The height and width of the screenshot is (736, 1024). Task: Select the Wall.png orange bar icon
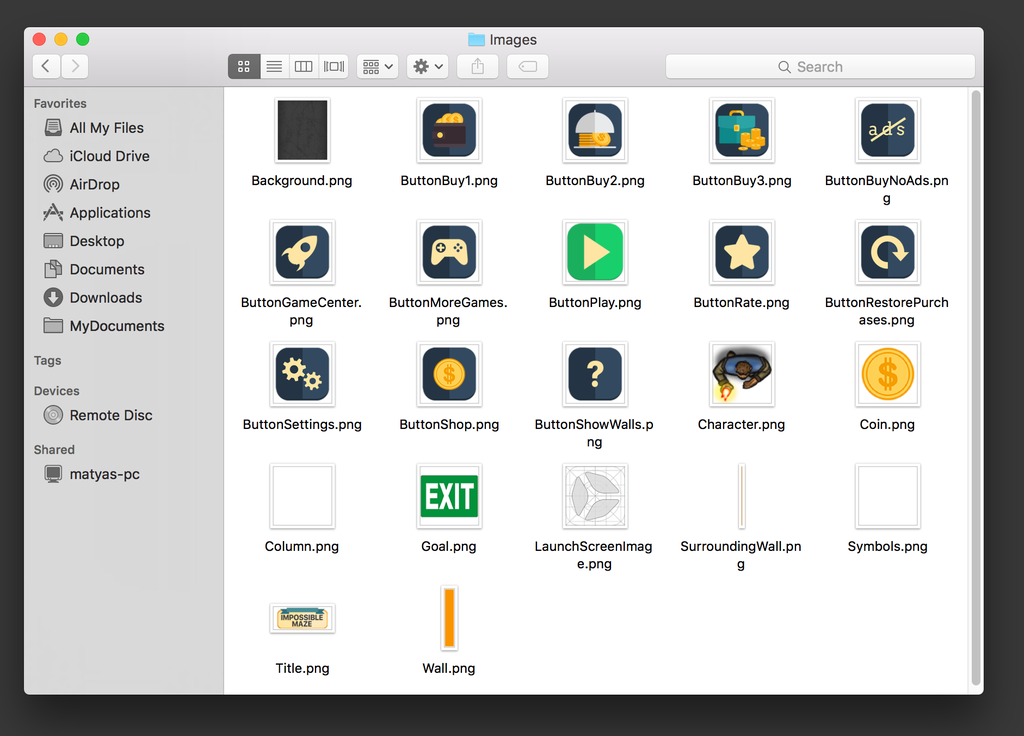pyautogui.click(x=449, y=618)
